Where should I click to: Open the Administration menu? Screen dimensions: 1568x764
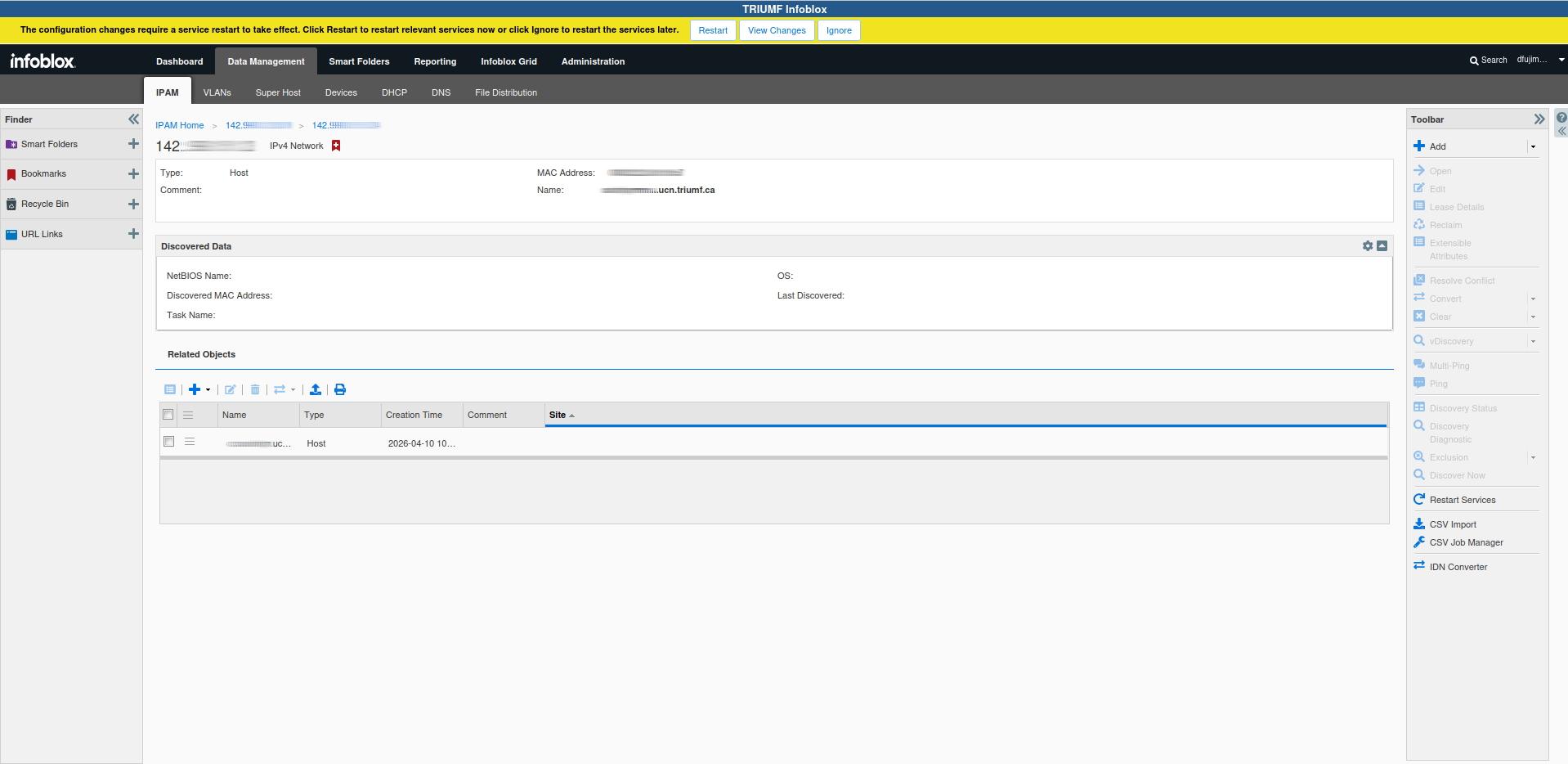tap(593, 61)
